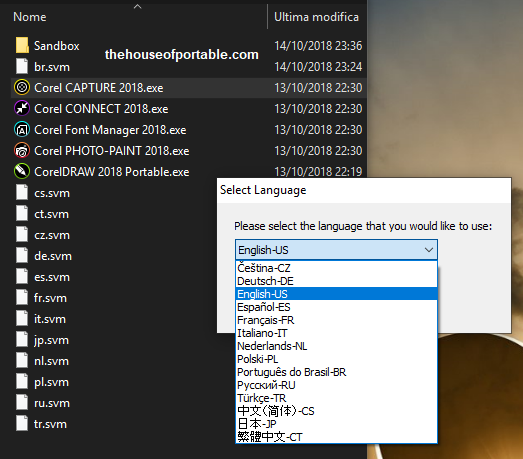Select the tr.svm file name

pyautogui.click(x=50, y=424)
